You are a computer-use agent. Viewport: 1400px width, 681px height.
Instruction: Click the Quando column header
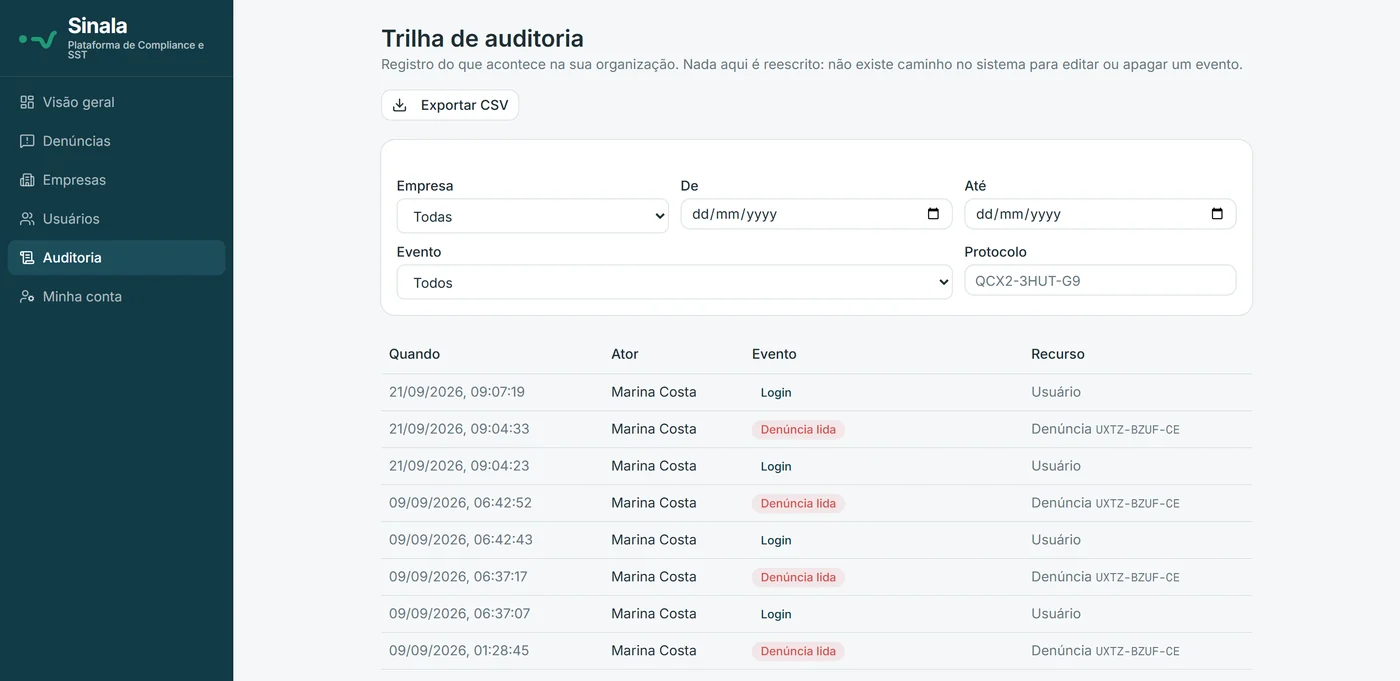(414, 354)
